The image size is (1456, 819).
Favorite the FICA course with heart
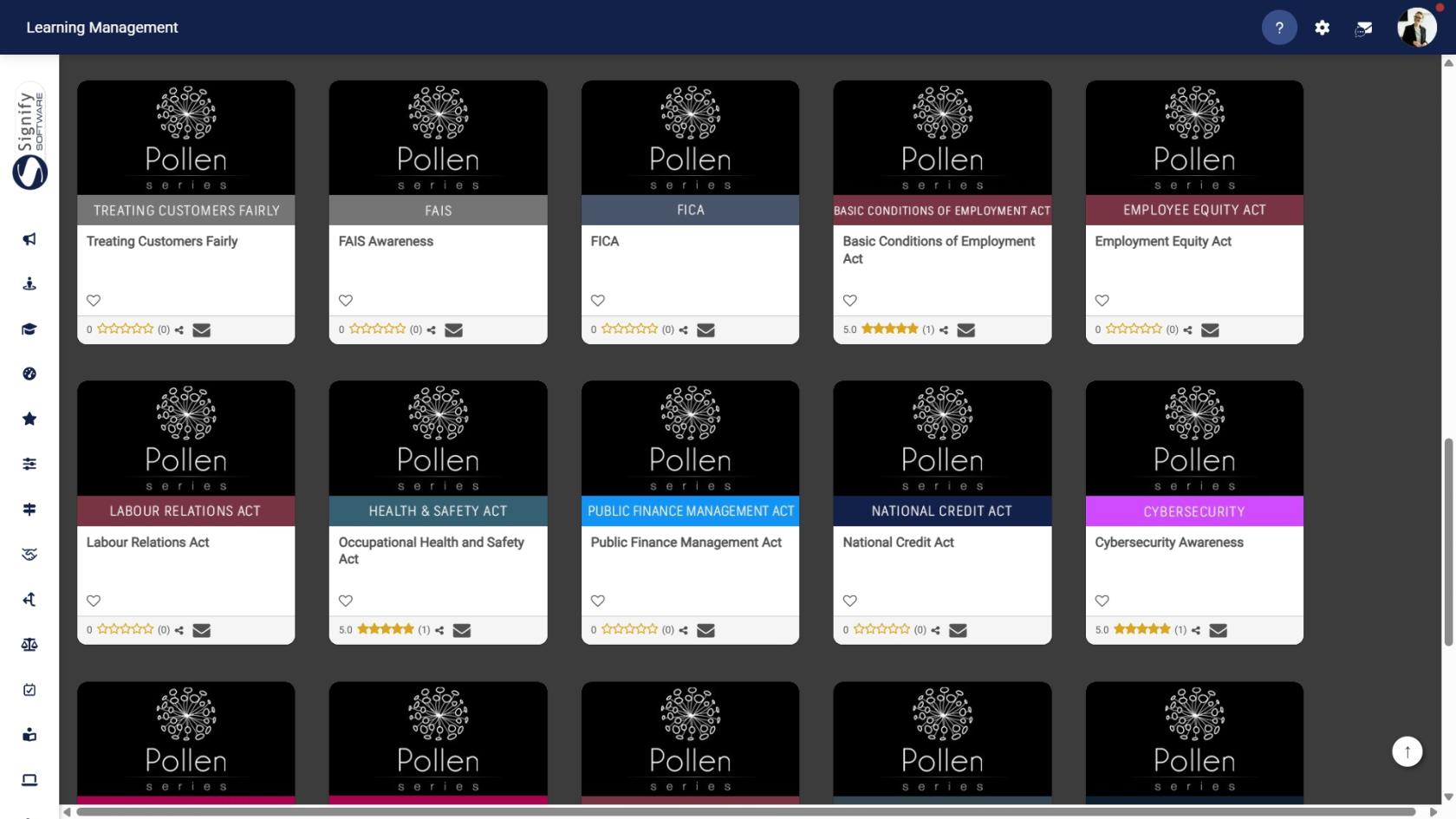tap(598, 301)
